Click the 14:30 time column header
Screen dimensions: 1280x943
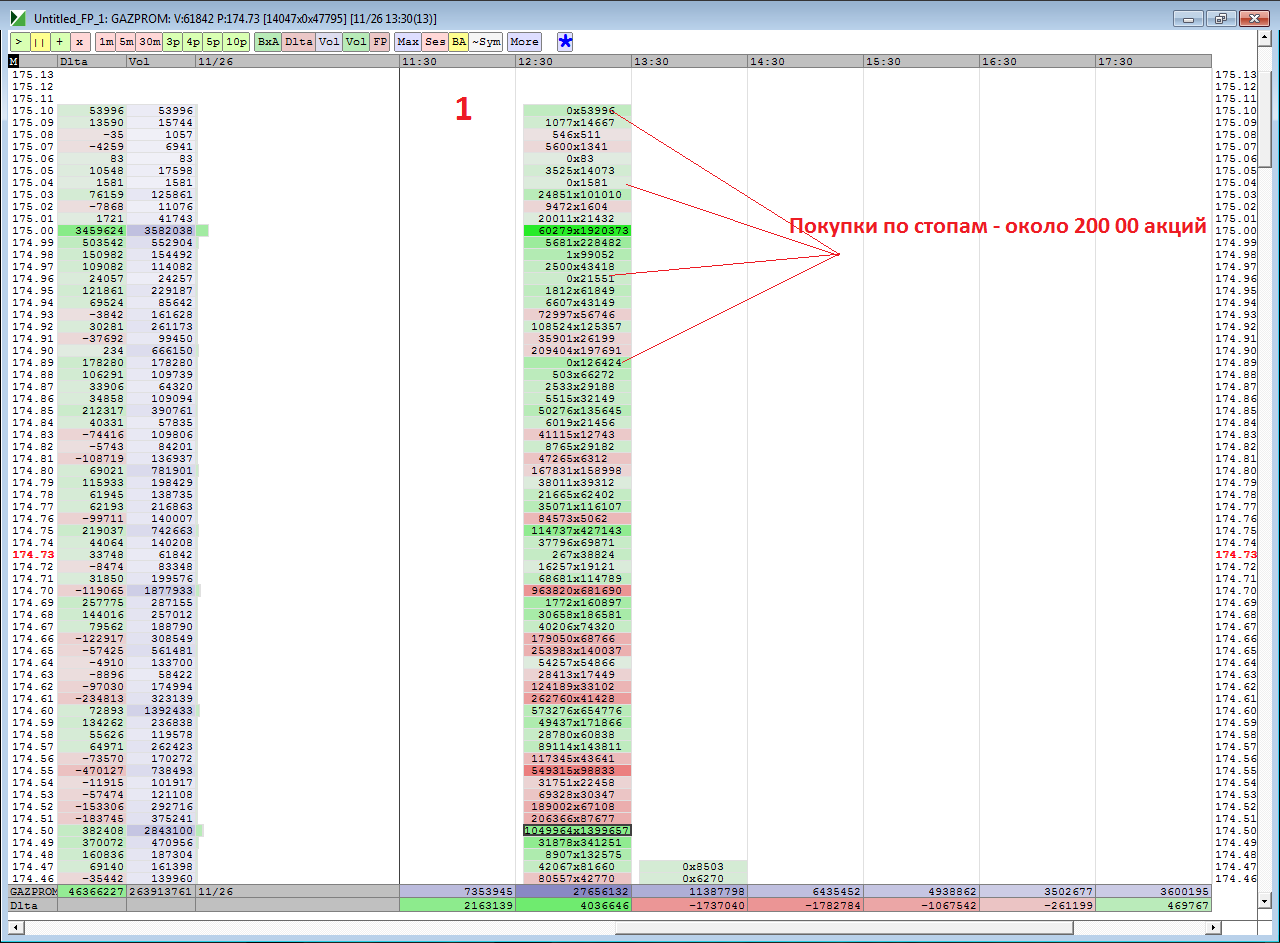pos(806,62)
